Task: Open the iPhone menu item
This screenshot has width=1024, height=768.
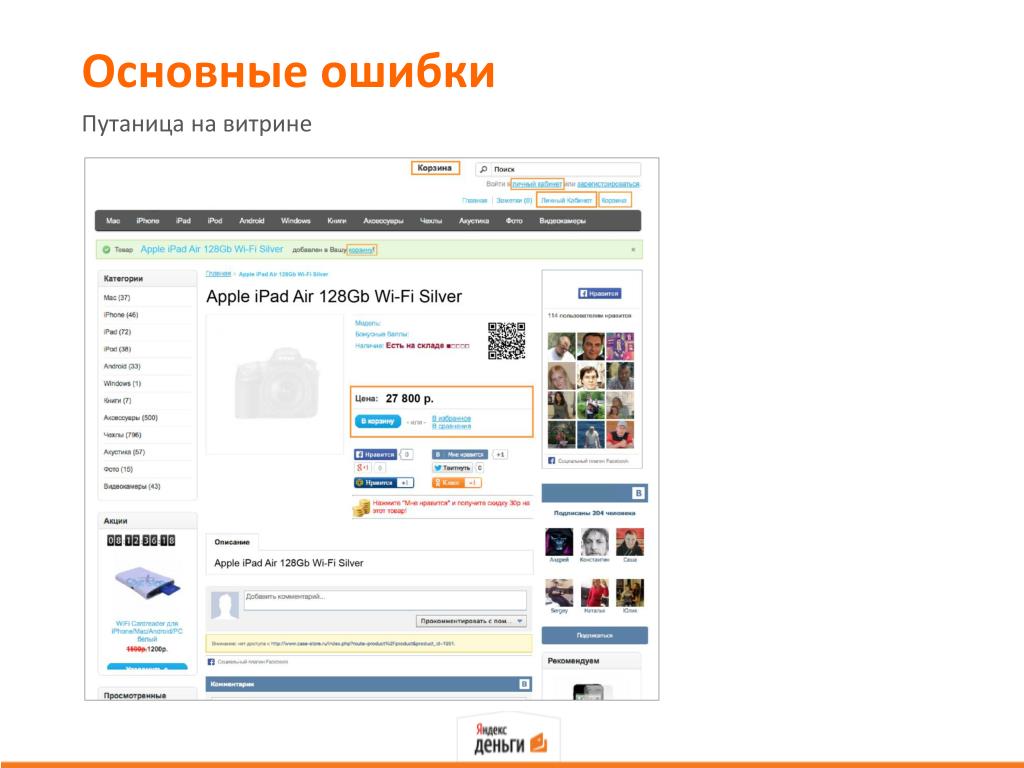Action: 148,221
